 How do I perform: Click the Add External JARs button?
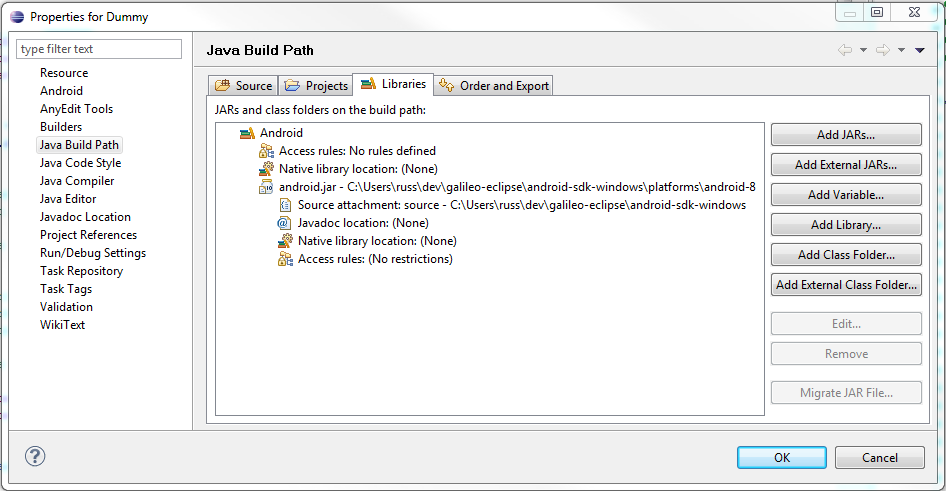(x=846, y=165)
